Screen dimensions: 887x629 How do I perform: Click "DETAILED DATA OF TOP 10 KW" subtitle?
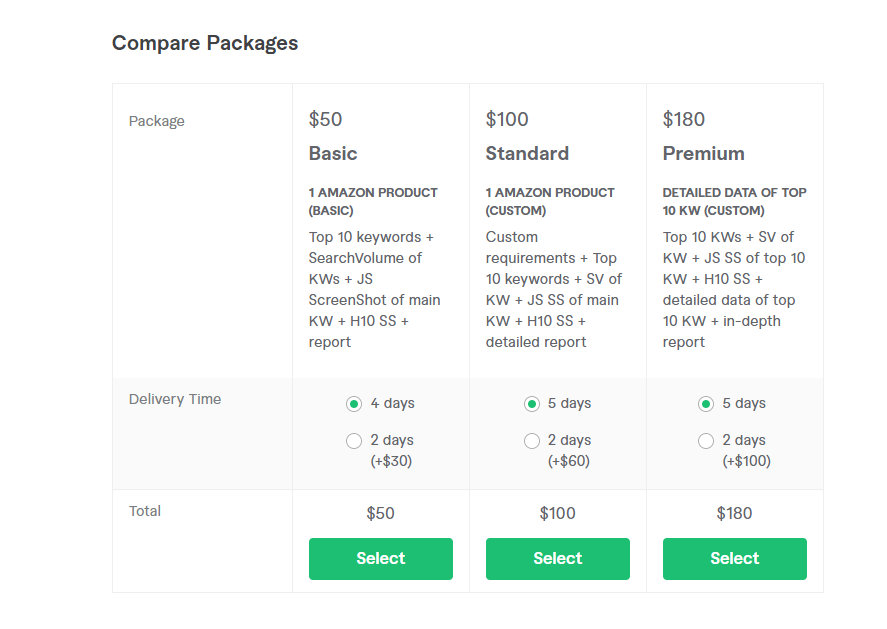pyautogui.click(x=734, y=201)
